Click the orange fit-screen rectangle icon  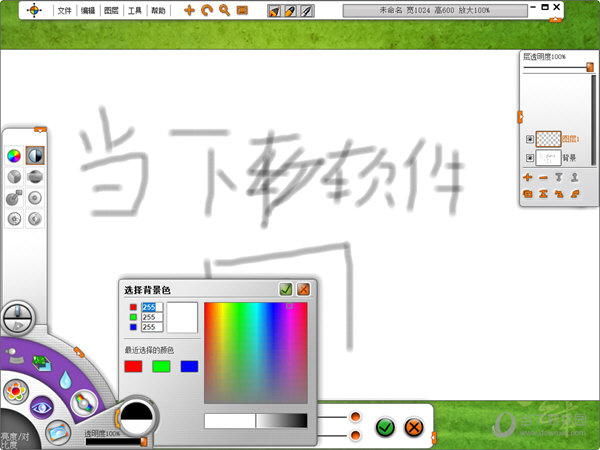242,10
